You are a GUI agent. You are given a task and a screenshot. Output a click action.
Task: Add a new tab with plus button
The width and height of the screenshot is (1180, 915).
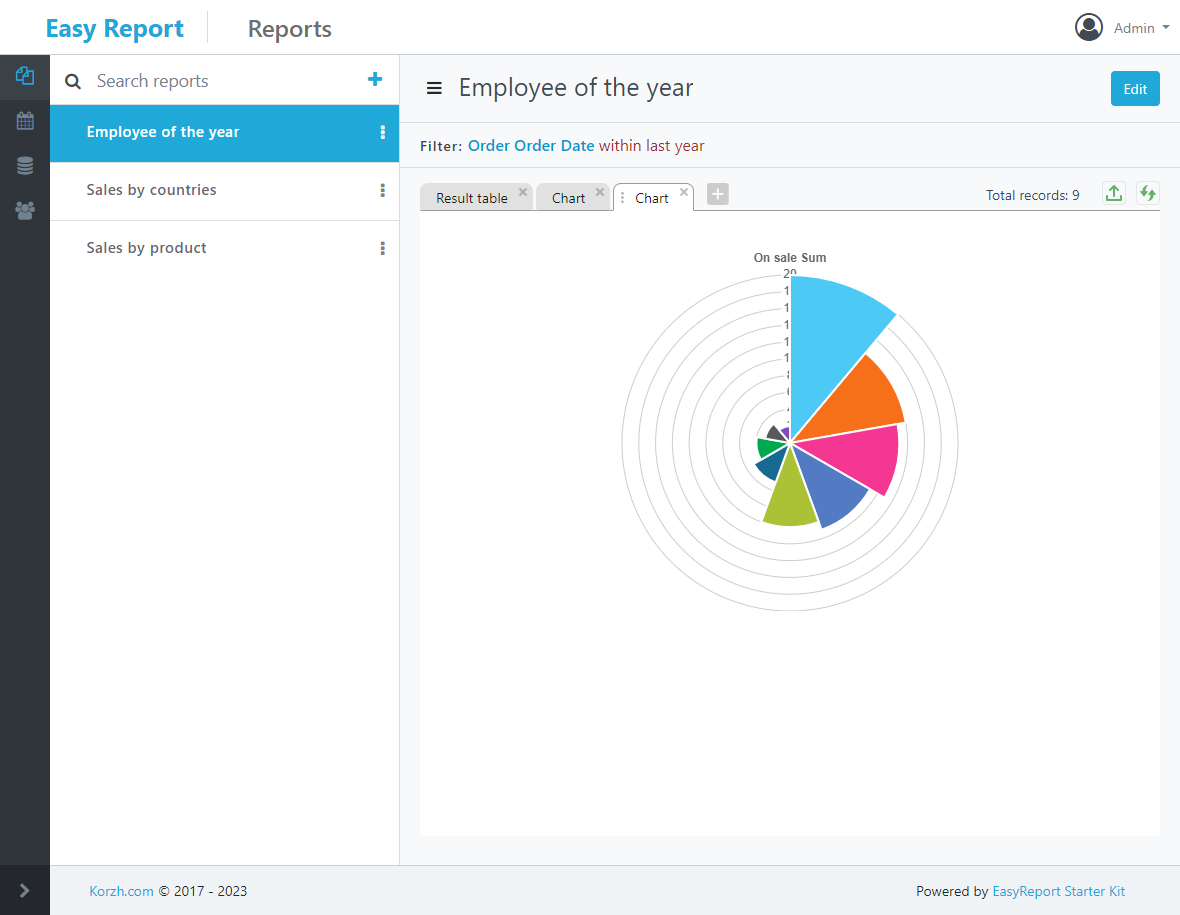point(717,194)
